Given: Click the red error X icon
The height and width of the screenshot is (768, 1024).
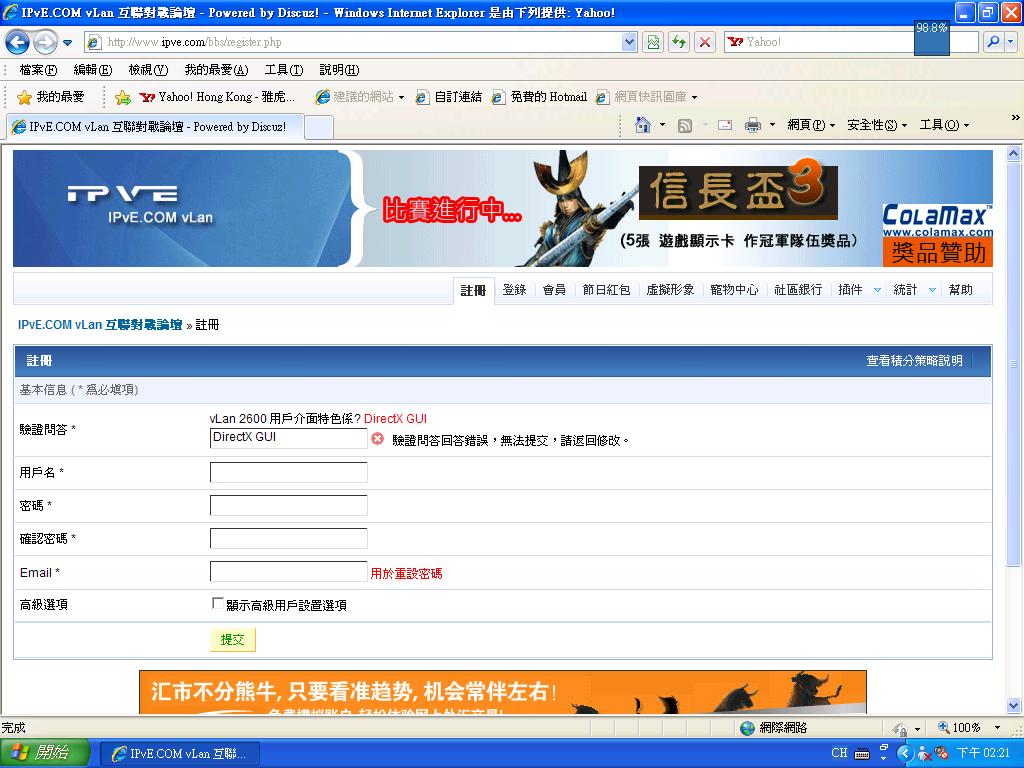Looking at the screenshot, I should point(377,439).
